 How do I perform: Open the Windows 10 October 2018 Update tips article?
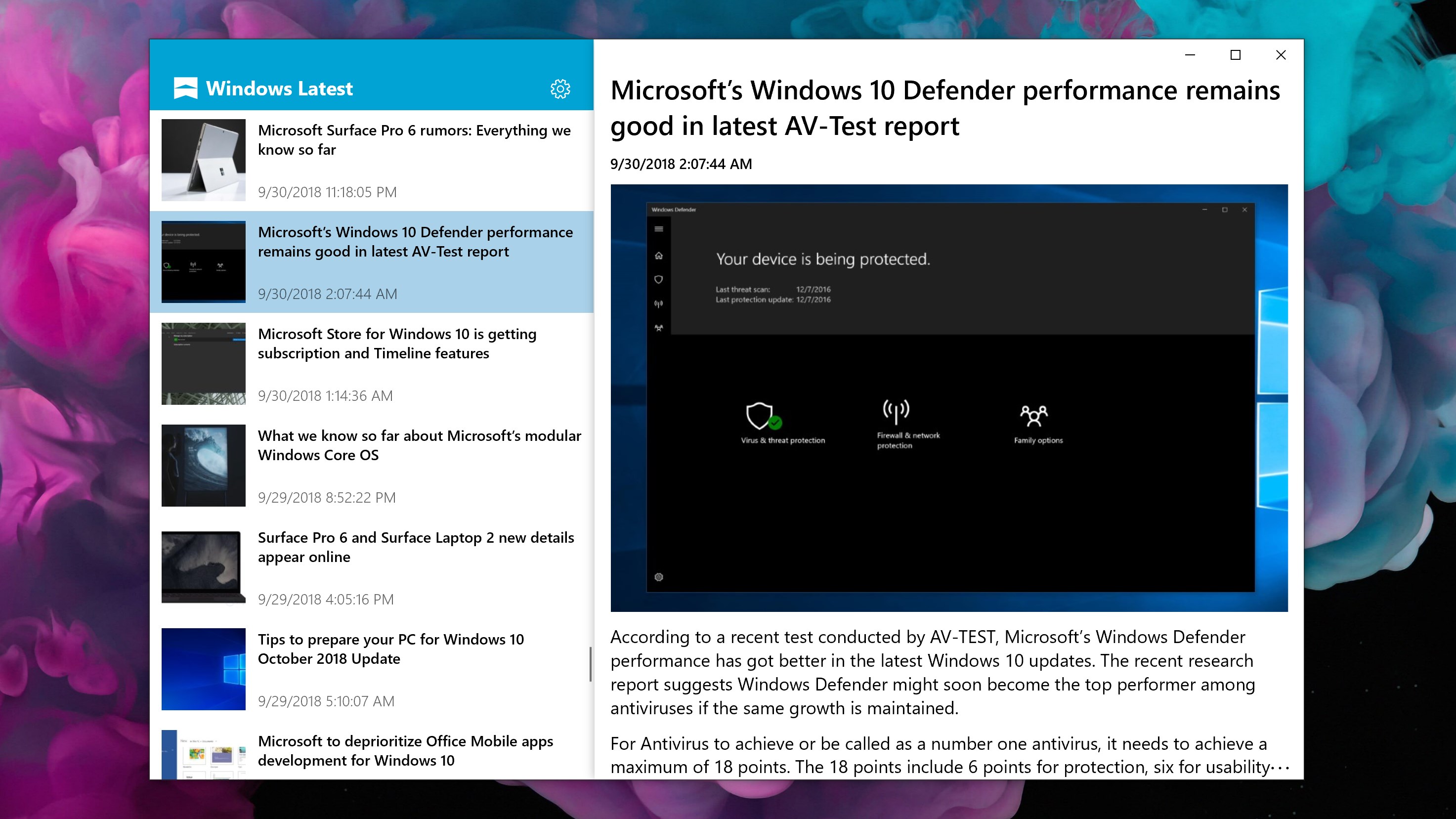[390, 649]
